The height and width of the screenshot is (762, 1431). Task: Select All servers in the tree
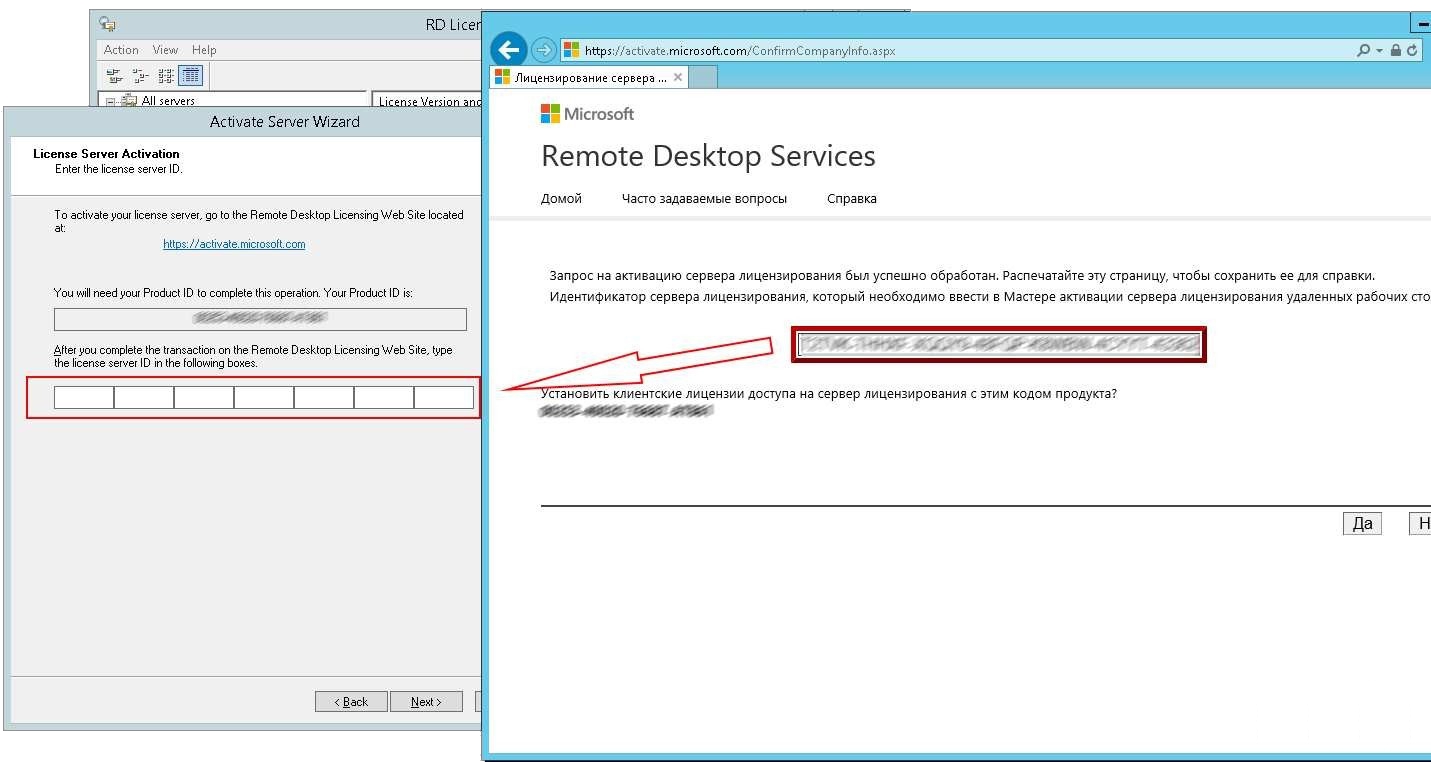(168, 101)
